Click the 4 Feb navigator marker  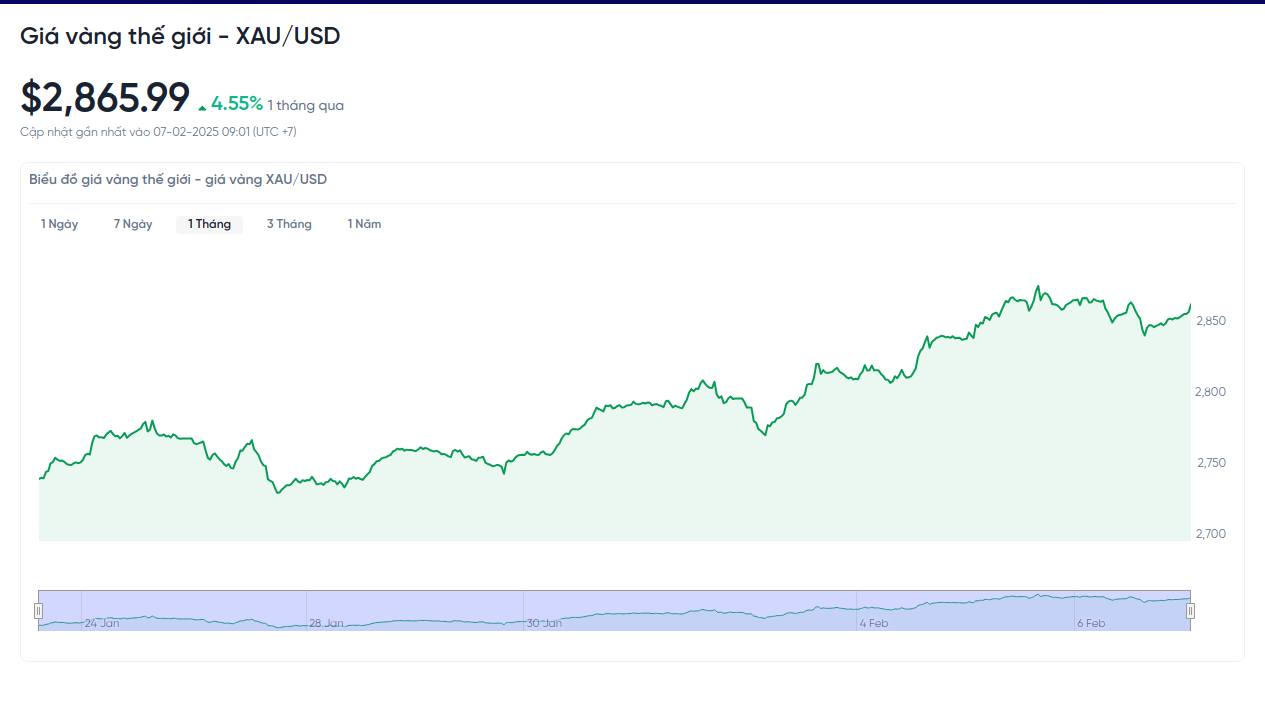click(874, 623)
